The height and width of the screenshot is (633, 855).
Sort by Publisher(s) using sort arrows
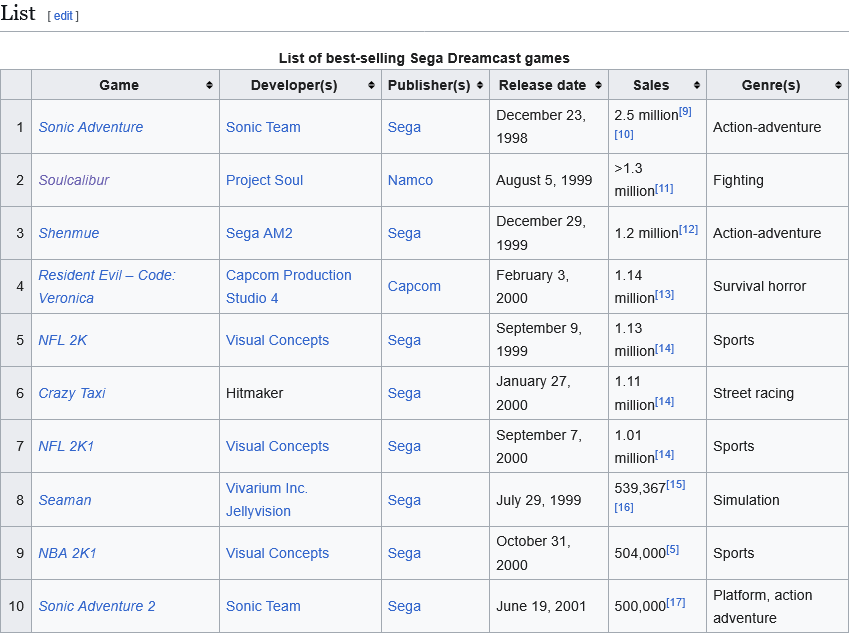pos(478,85)
